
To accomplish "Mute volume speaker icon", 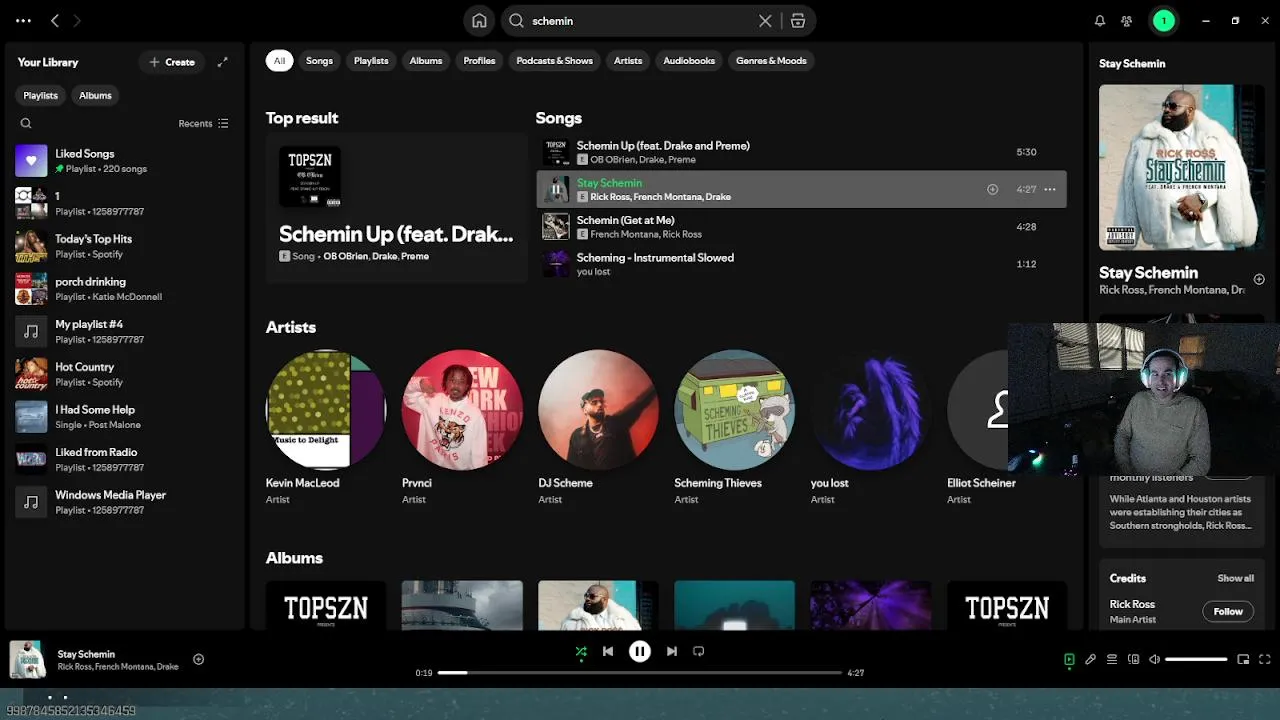I will [1154, 659].
